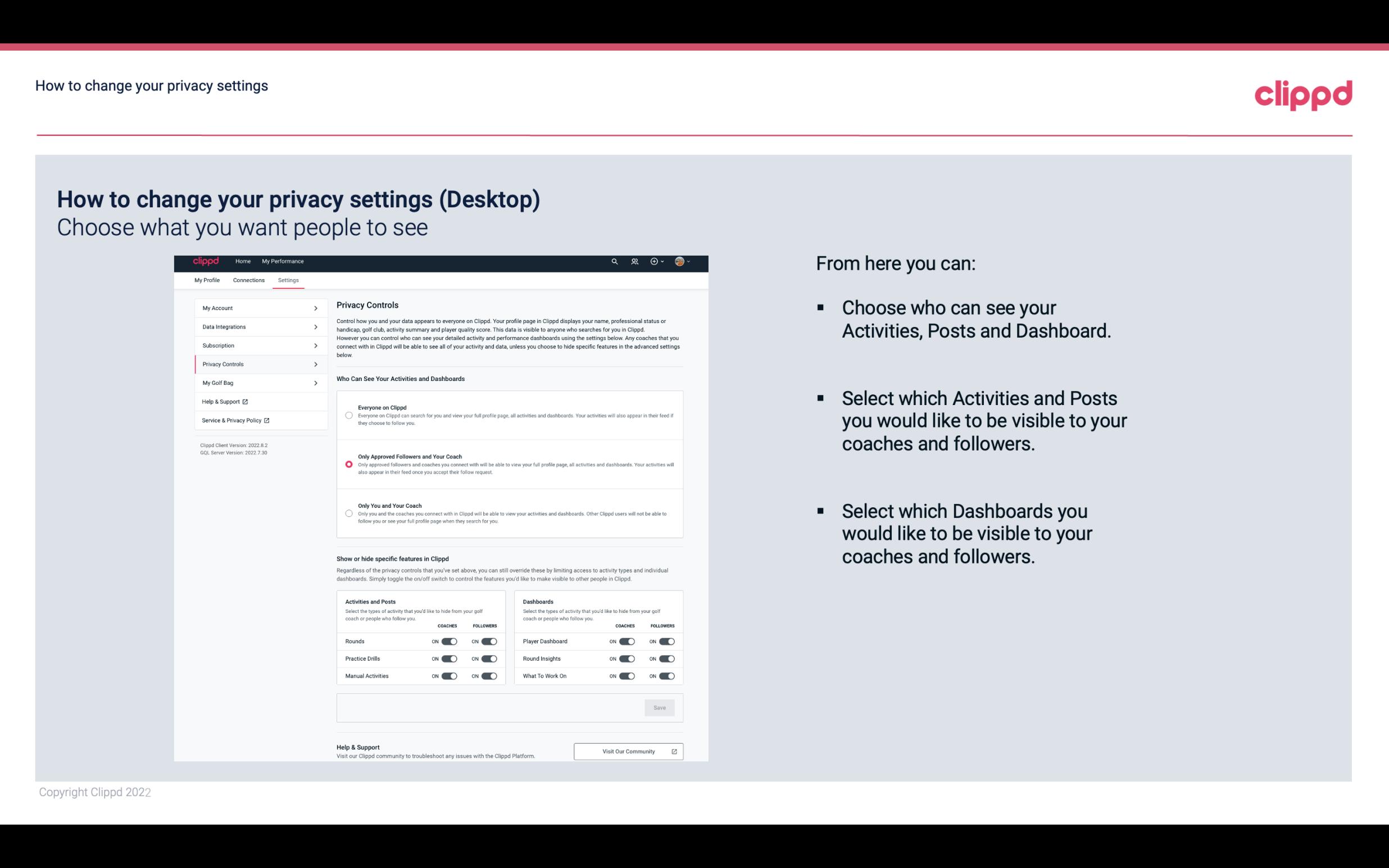This screenshot has height=868, width=1389.
Task: Click the Visit Our Community button
Action: 628,751
